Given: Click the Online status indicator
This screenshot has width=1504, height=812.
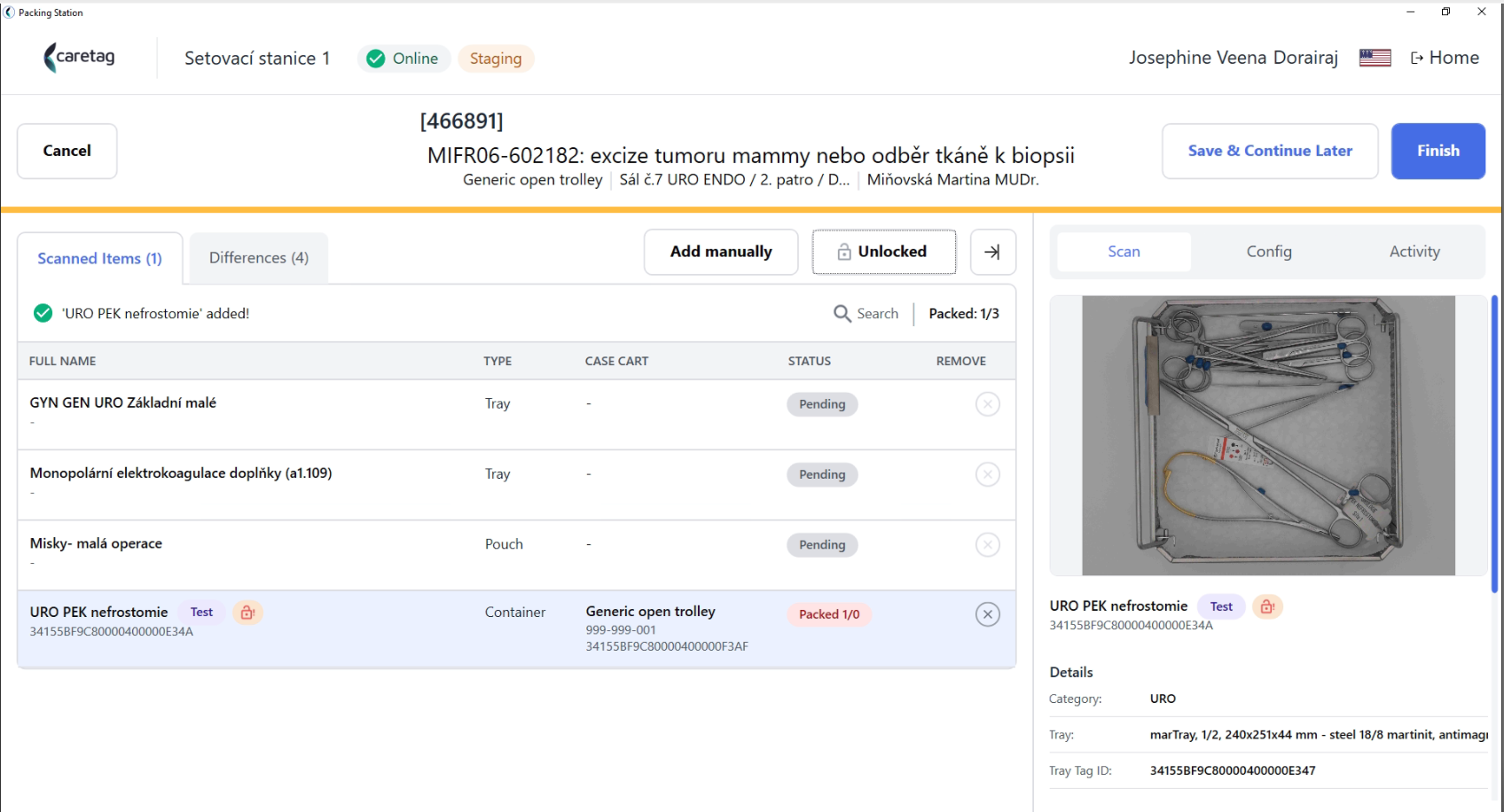Looking at the screenshot, I should [404, 59].
